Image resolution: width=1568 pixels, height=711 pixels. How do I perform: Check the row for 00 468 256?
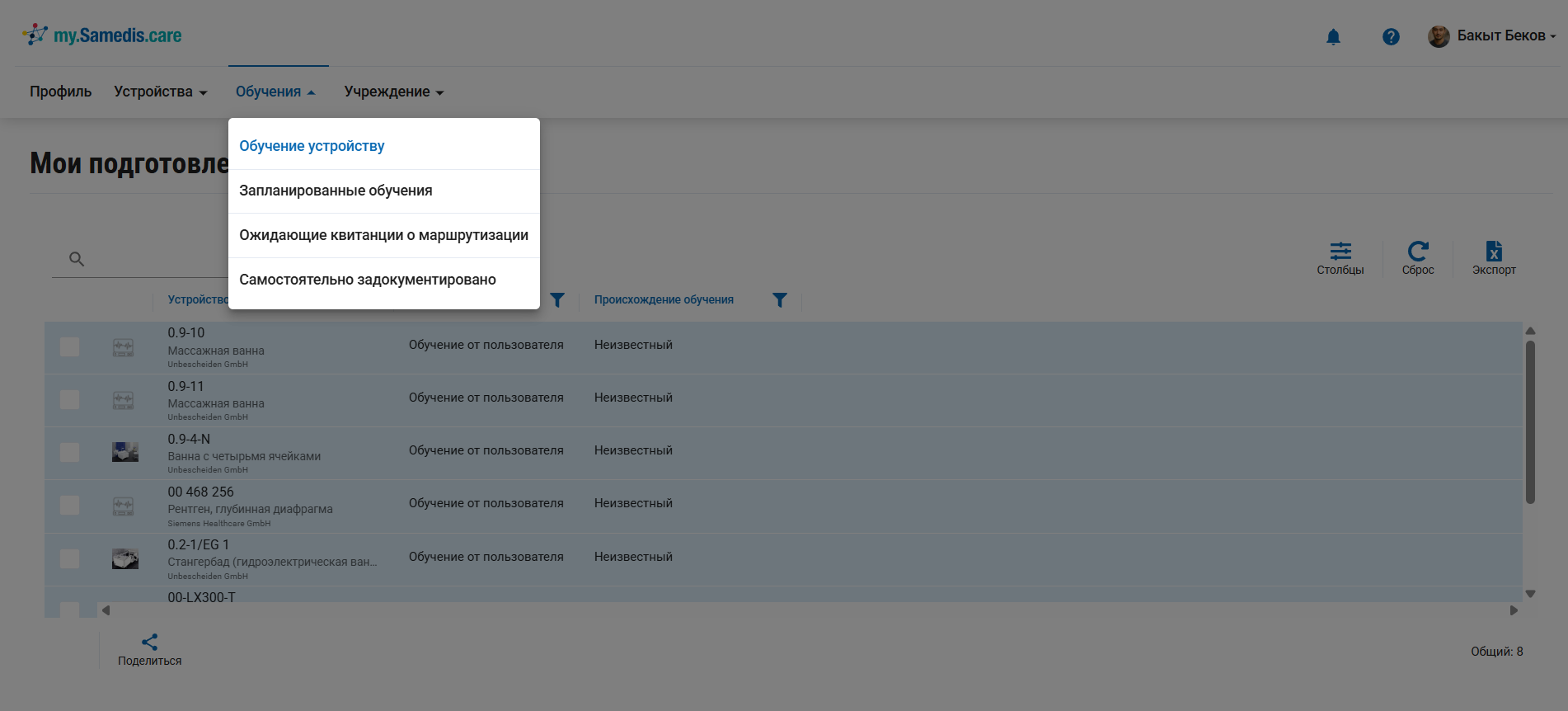(x=70, y=506)
